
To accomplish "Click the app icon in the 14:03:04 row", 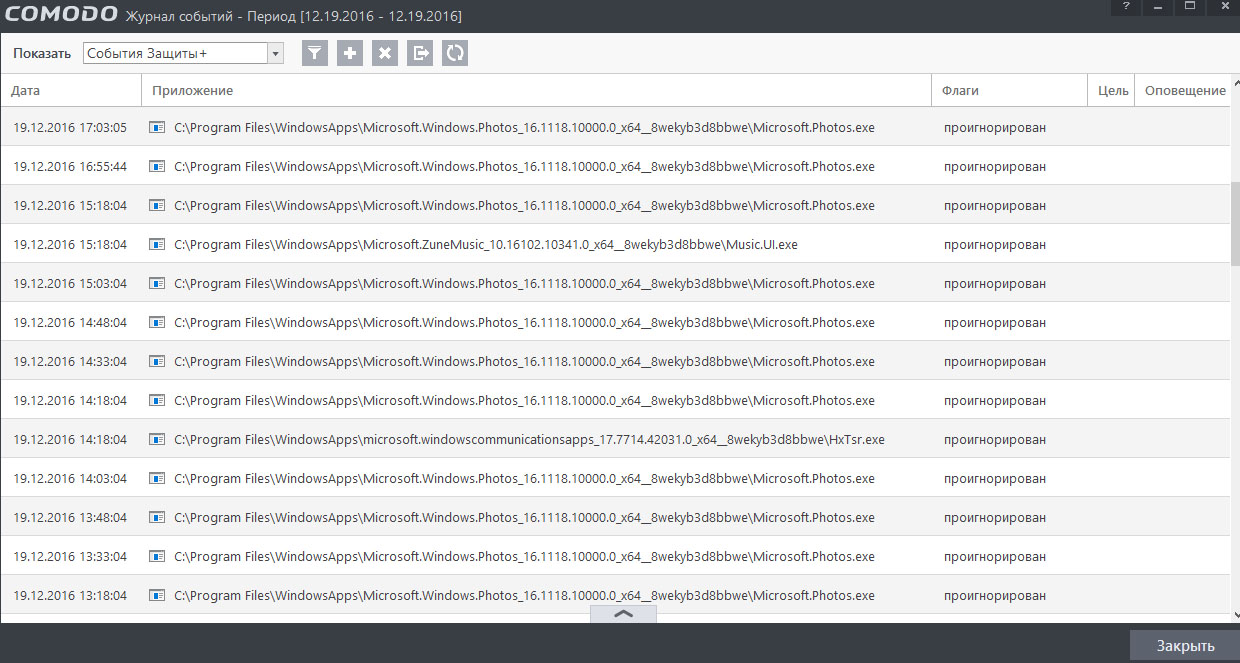I will point(157,478).
